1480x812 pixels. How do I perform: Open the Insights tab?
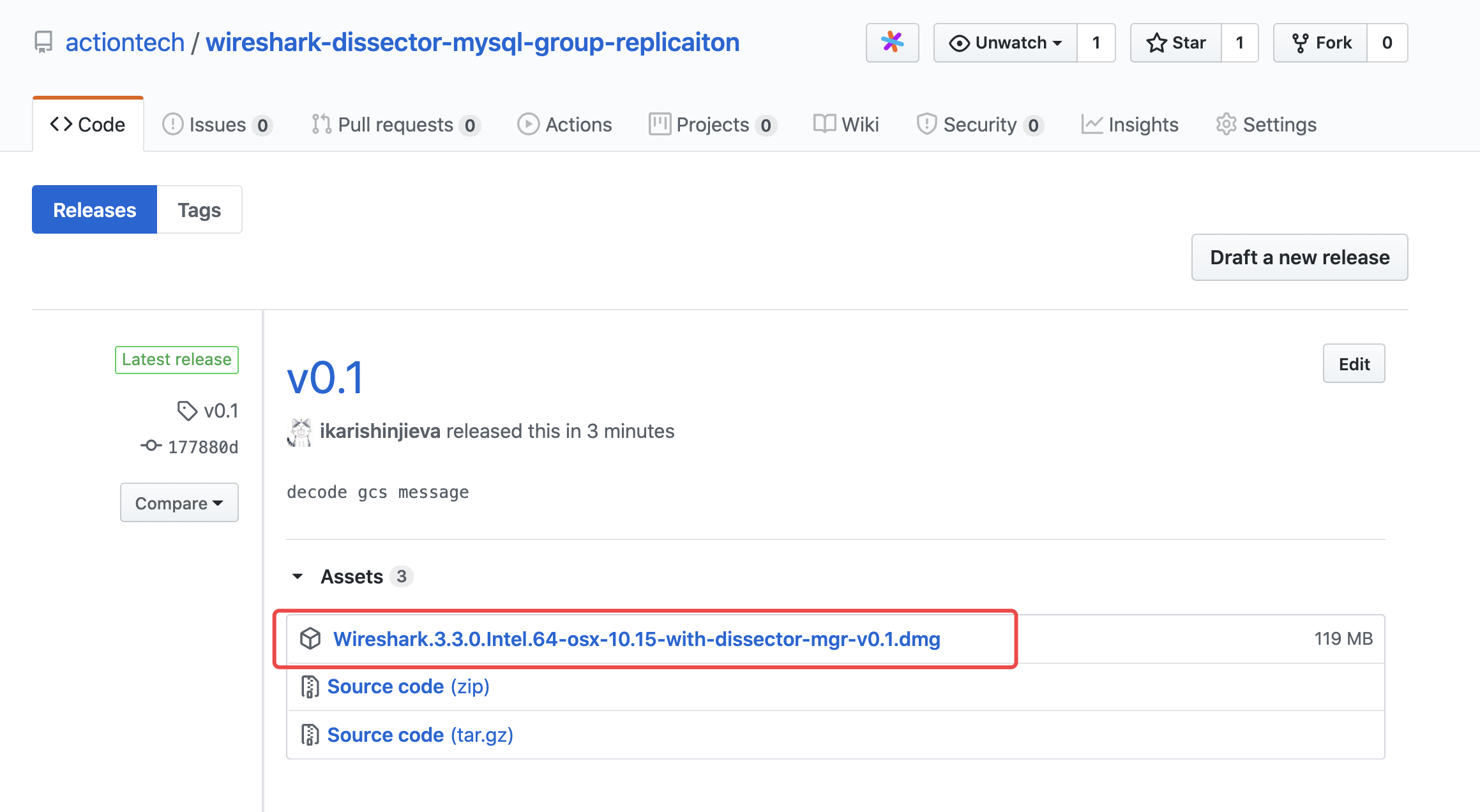click(x=1129, y=124)
